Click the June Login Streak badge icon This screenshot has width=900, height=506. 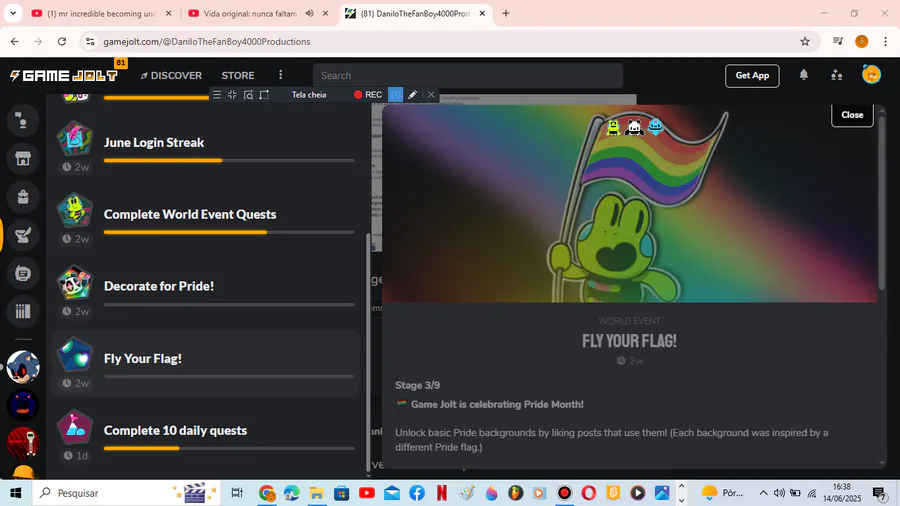tap(75, 138)
